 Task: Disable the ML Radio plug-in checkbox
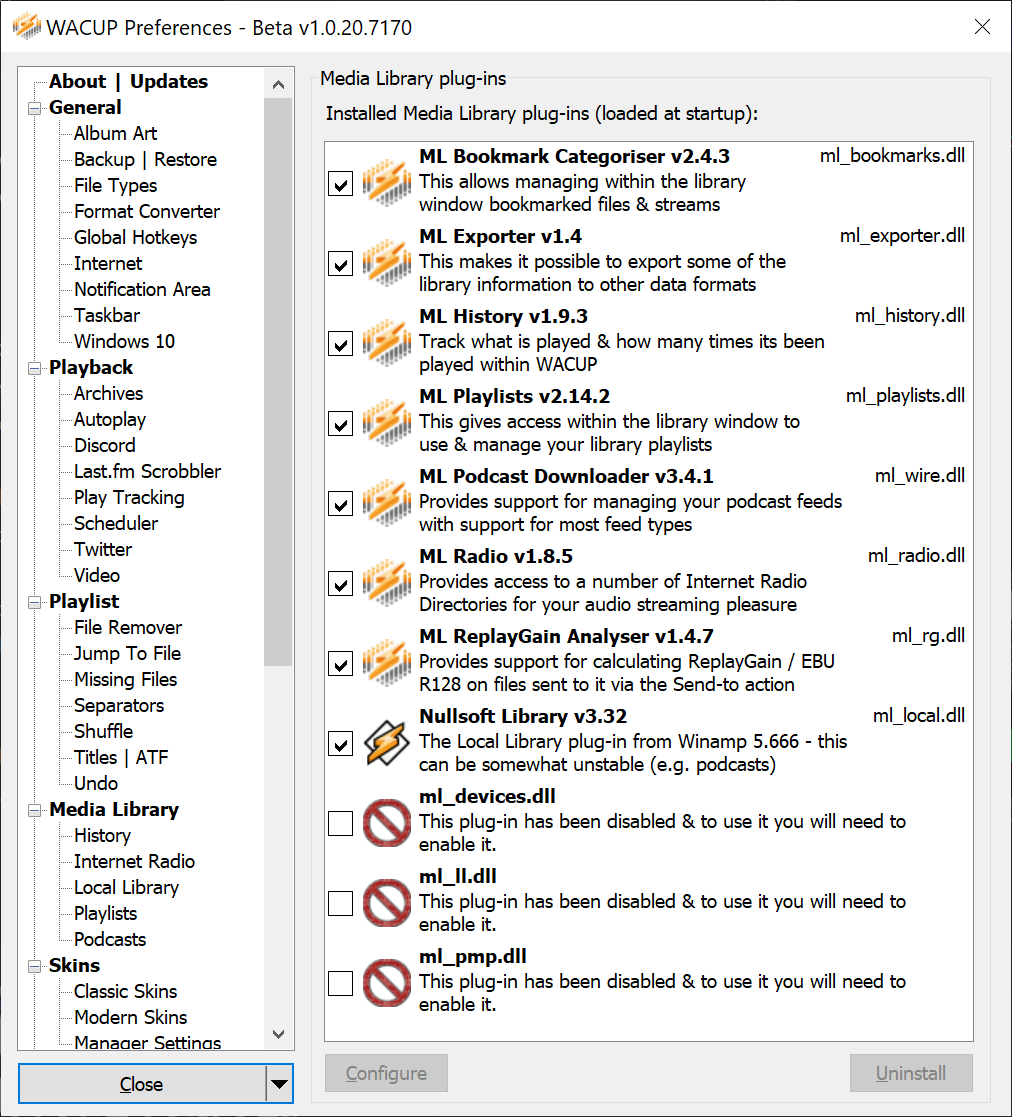pyautogui.click(x=340, y=584)
